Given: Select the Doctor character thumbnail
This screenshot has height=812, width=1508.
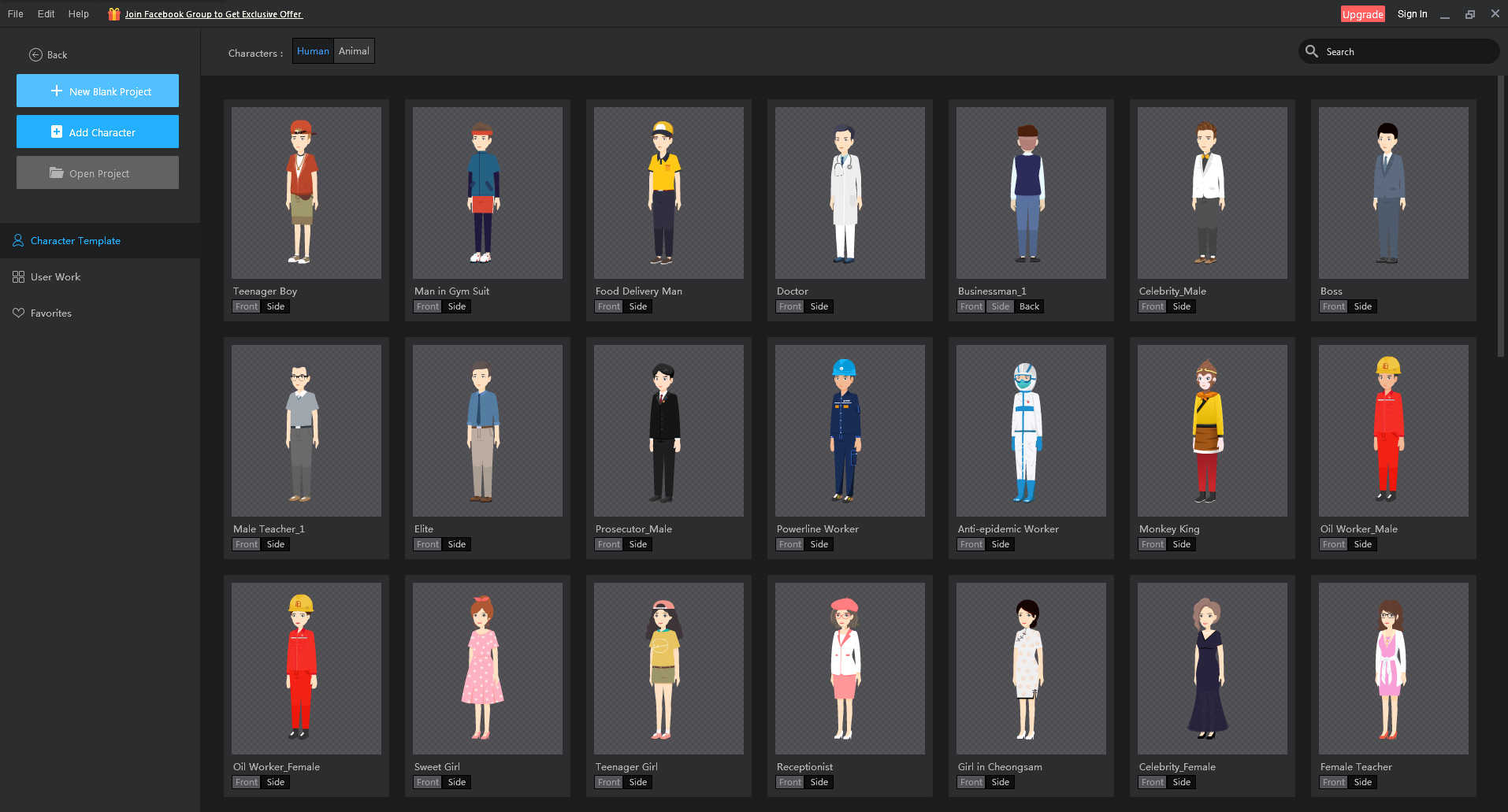Looking at the screenshot, I should coord(849,193).
